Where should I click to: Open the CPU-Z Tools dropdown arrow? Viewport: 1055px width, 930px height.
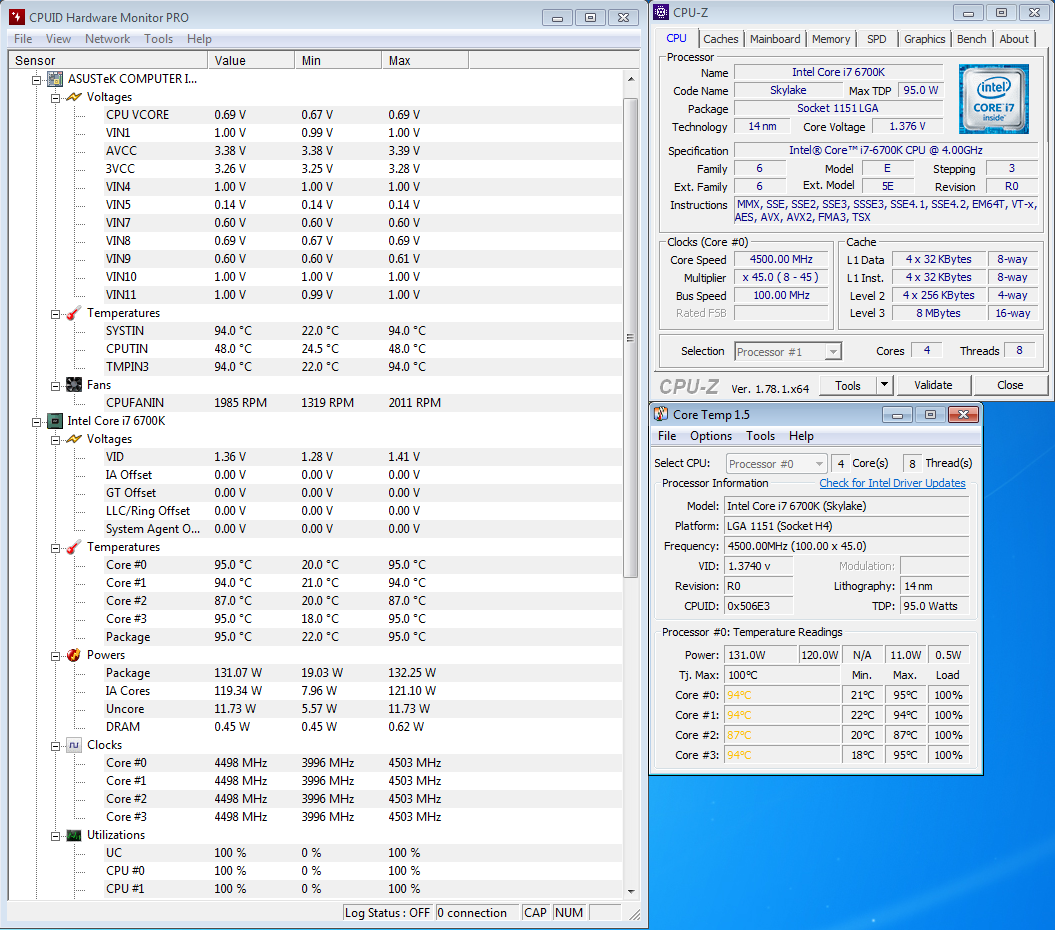point(884,385)
